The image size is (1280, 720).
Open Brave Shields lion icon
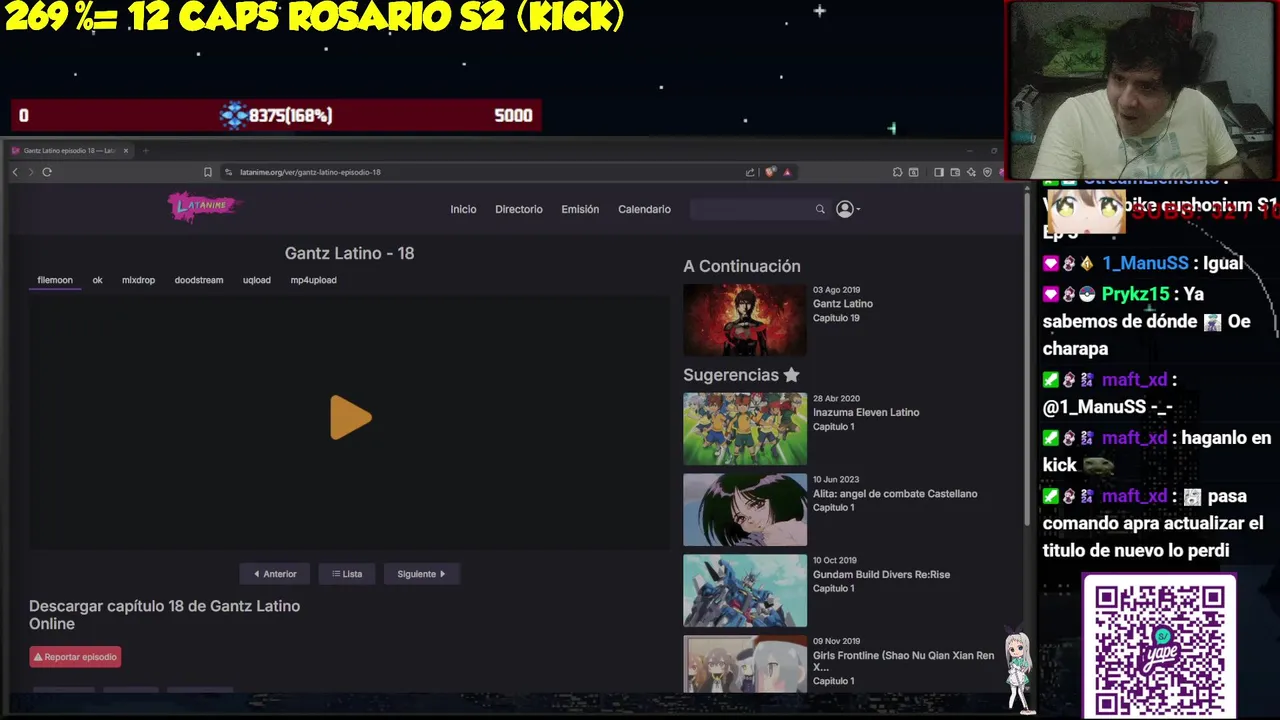770,172
